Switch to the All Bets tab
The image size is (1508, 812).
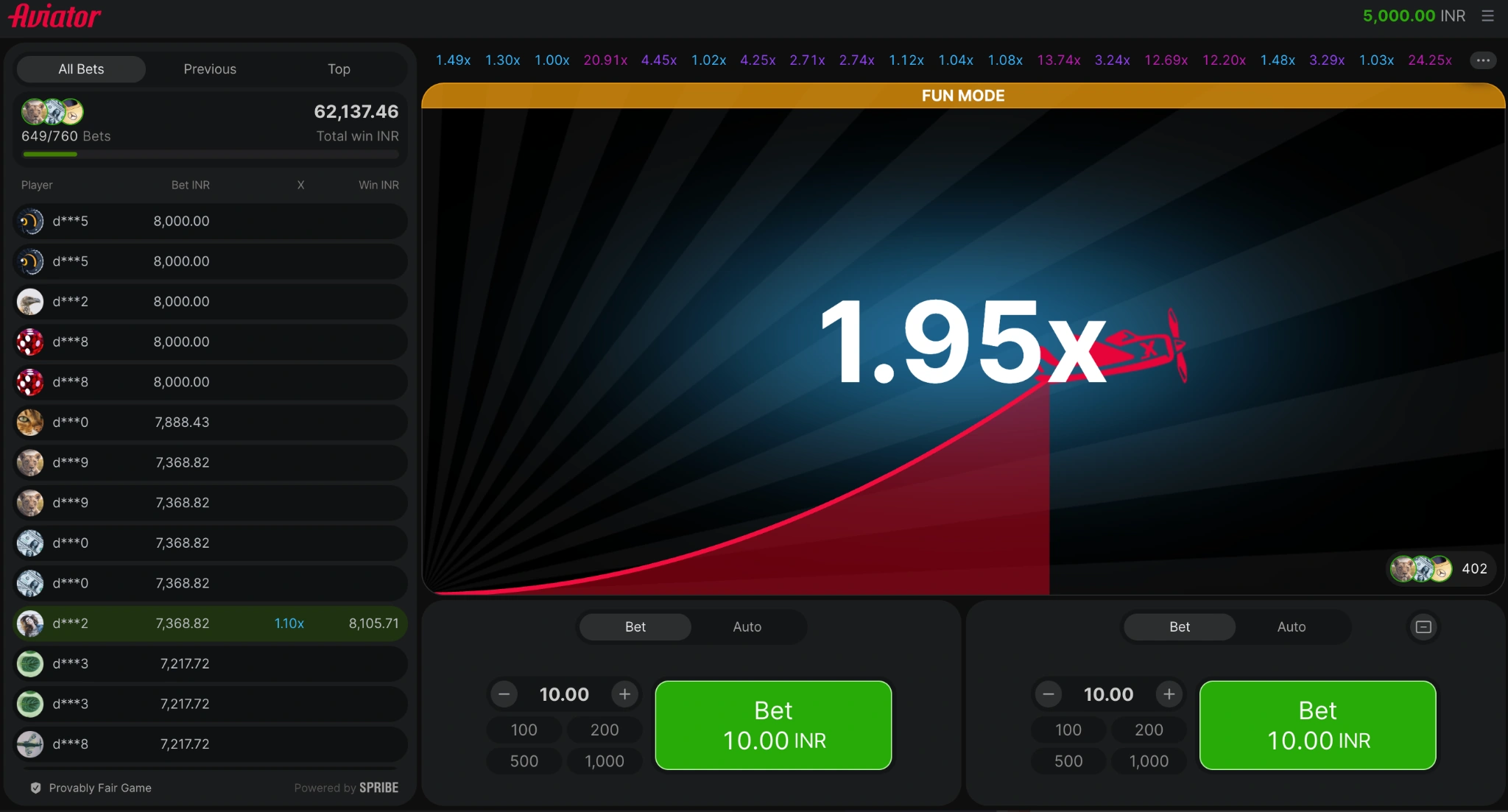(81, 69)
